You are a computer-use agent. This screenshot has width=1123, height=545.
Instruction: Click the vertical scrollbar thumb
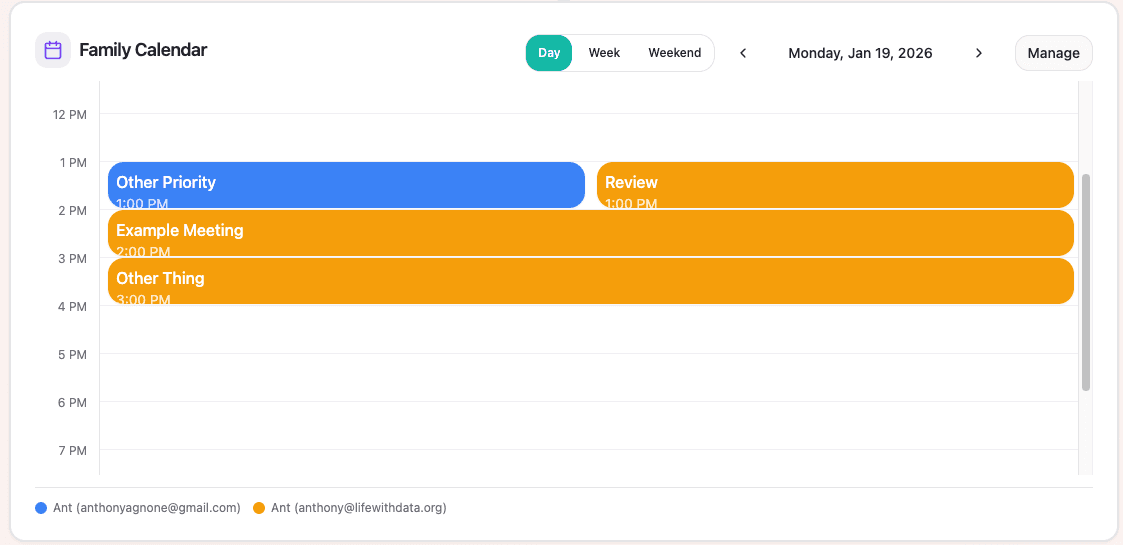pyautogui.click(x=1086, y=282)
